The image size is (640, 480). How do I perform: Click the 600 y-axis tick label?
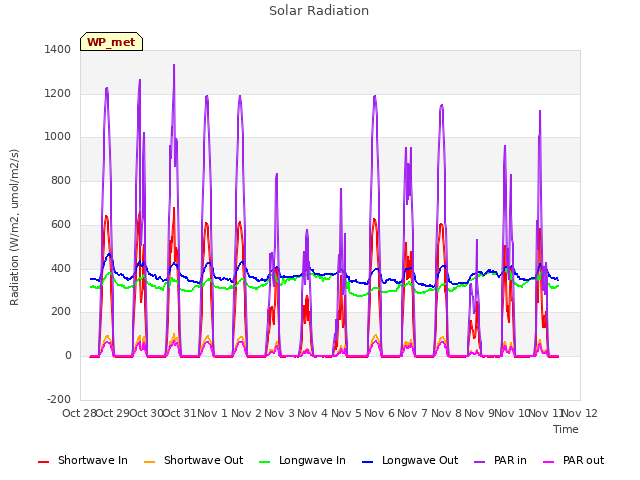61,224
